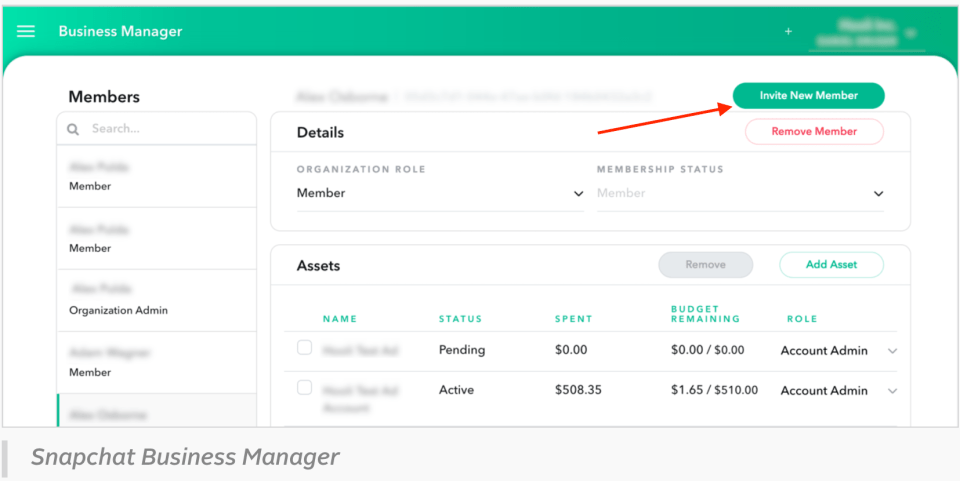Expand the Organization Role dropdown
960x481 pixels.
click(x=440, y=193)
